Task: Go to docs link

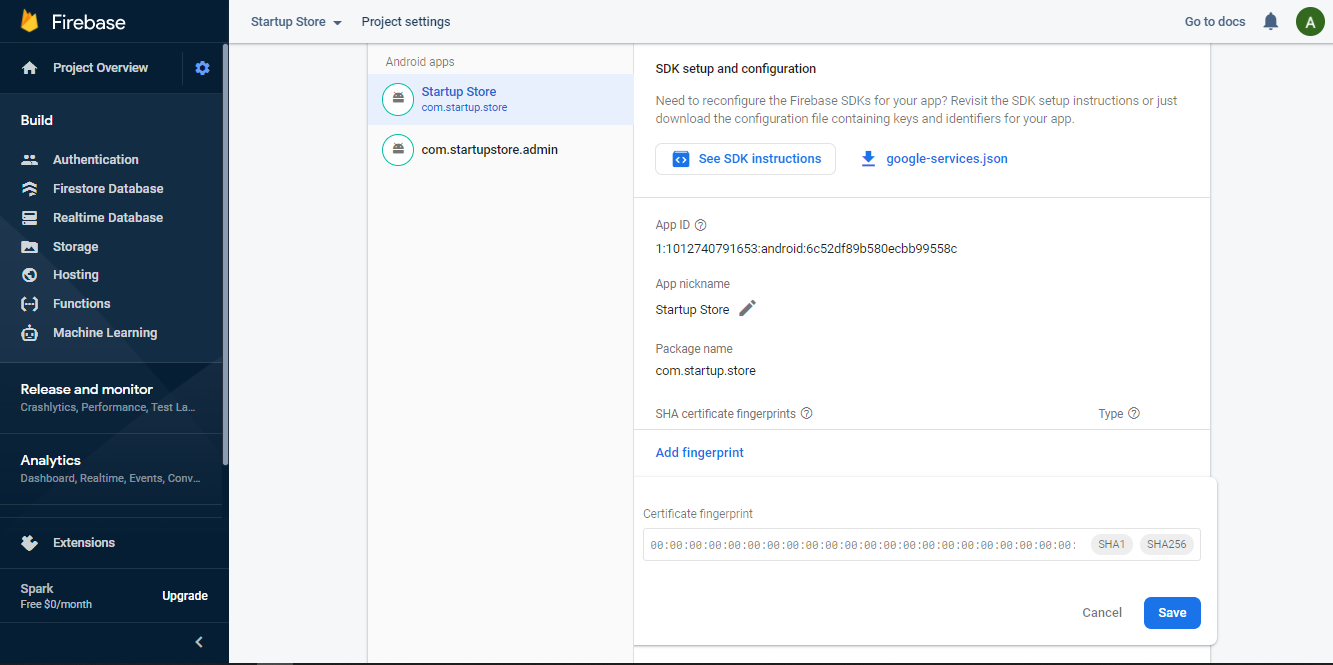Action: [x=1215, y=22]
